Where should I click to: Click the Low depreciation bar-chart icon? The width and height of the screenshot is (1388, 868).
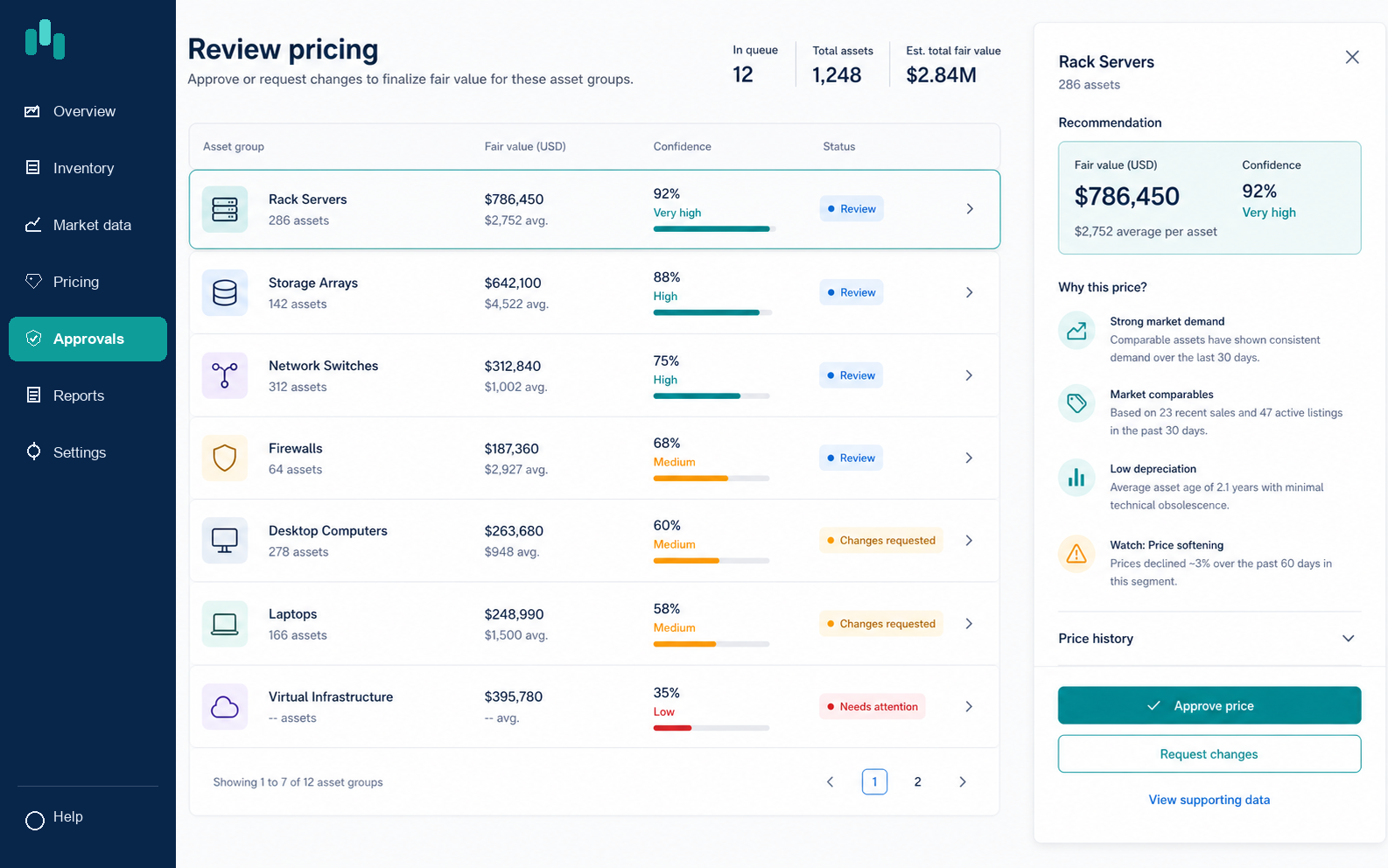point(1077,478)
